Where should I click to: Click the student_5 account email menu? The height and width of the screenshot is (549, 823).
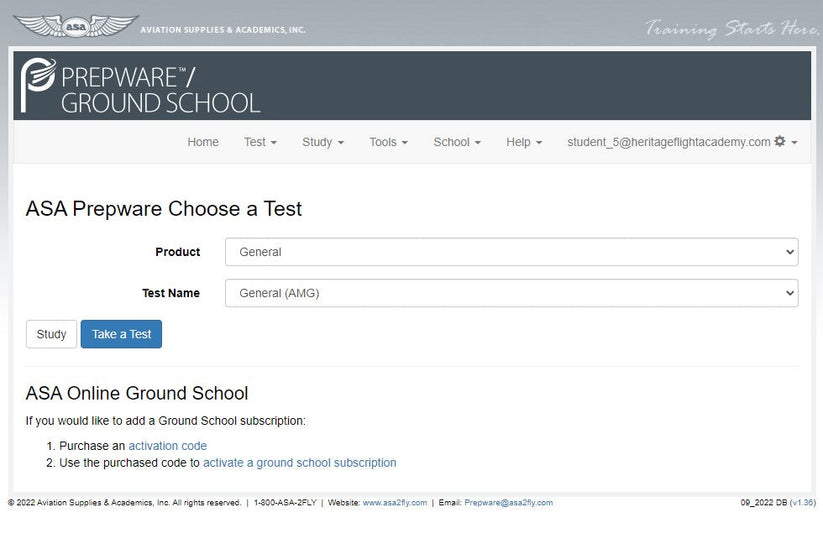coord(668,142)
